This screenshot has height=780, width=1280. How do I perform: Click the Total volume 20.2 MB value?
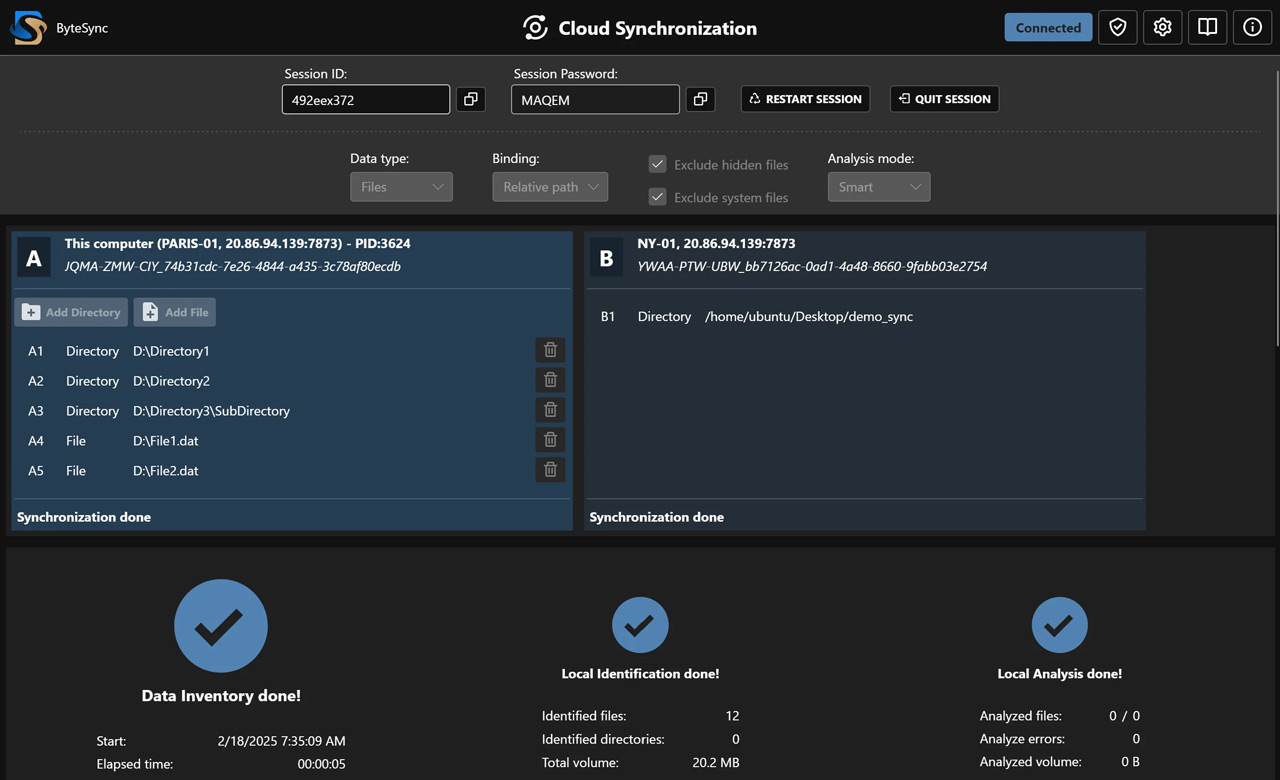tap(716, 763)
